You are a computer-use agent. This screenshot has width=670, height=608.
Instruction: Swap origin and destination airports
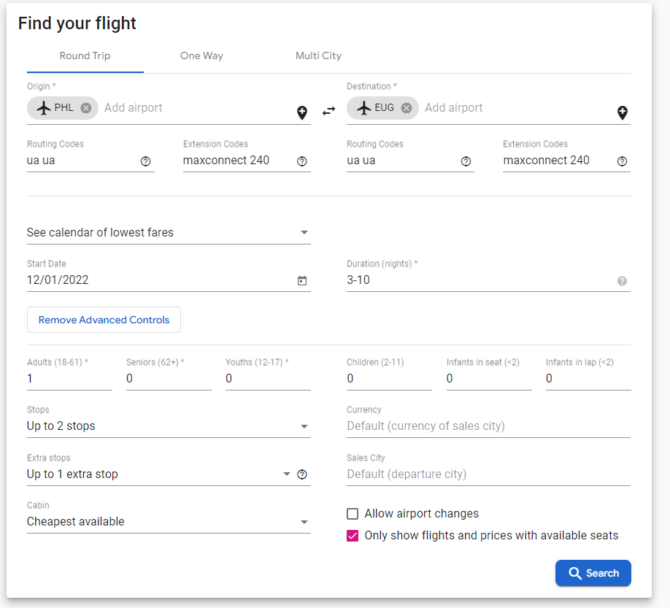[x=328, y=111]
